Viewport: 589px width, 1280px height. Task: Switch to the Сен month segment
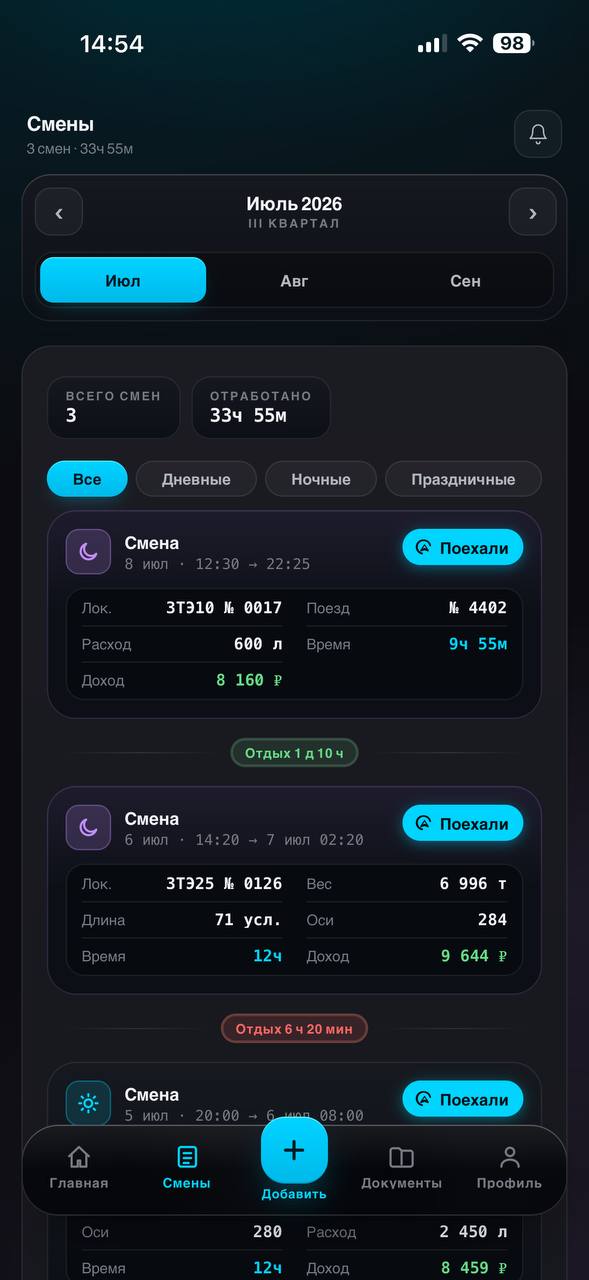(x=465, y=280)
